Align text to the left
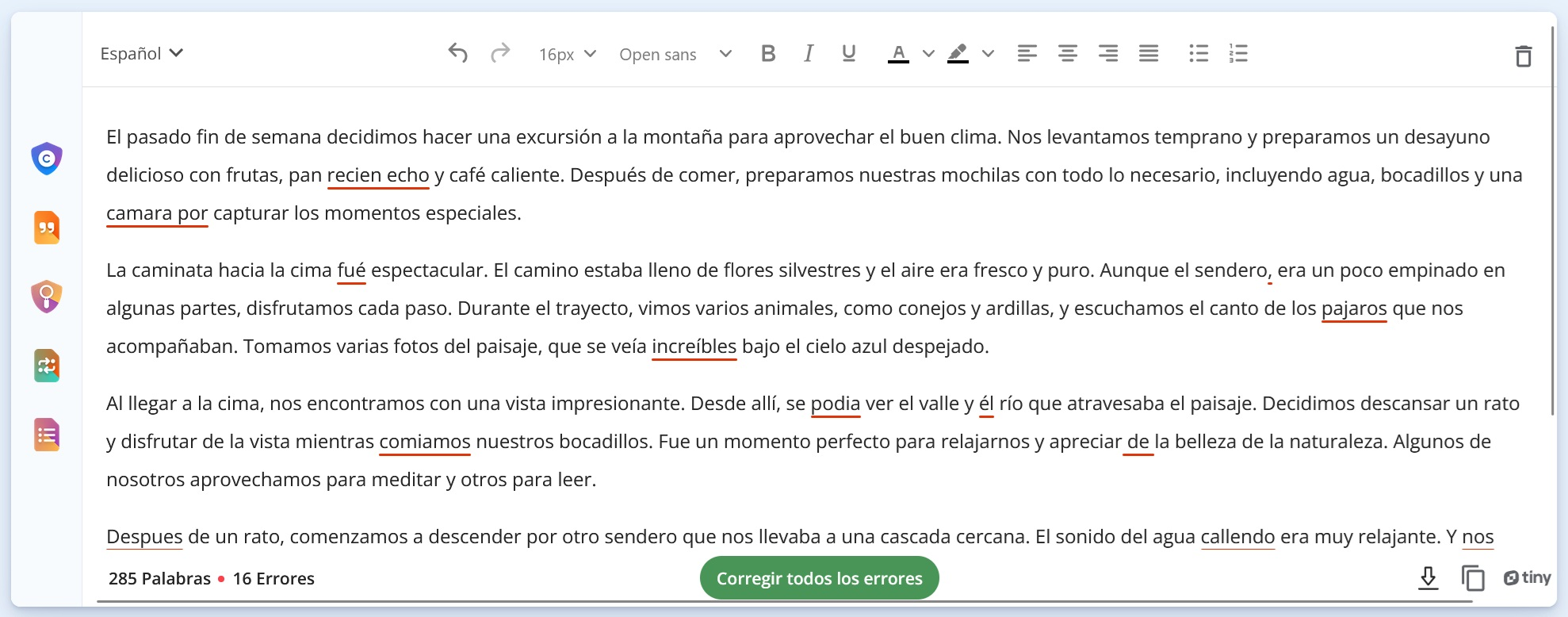The image size is (1568, 617). pos(1027,53)
